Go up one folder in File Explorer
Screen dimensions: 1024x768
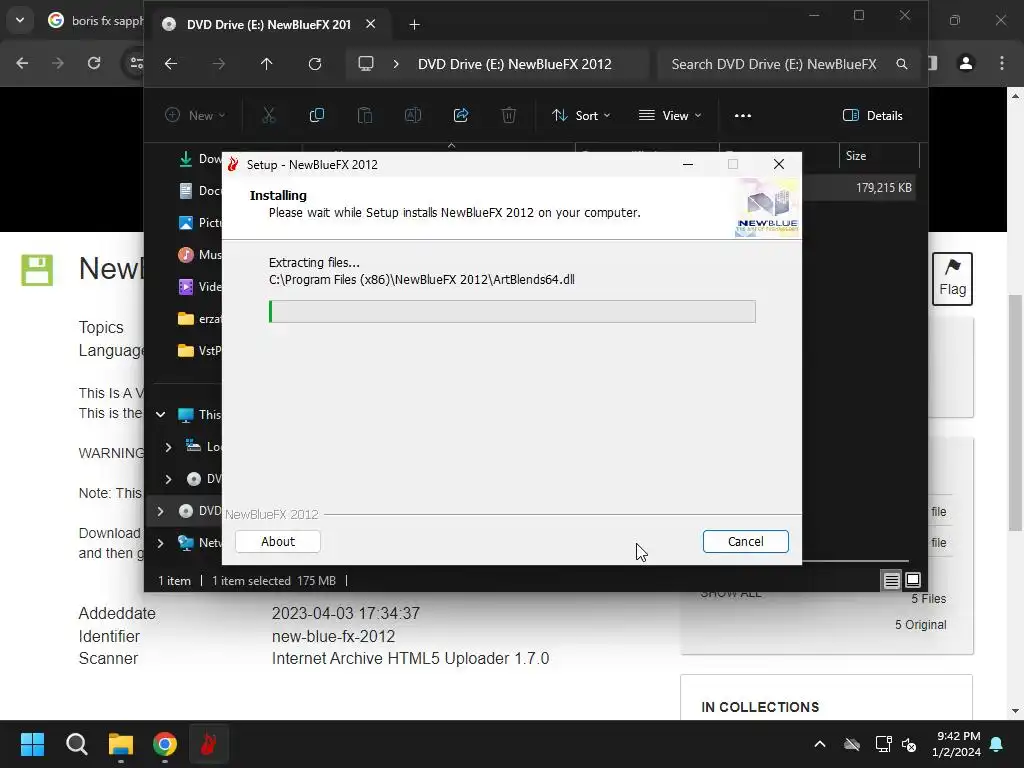[x=266, y=64]
